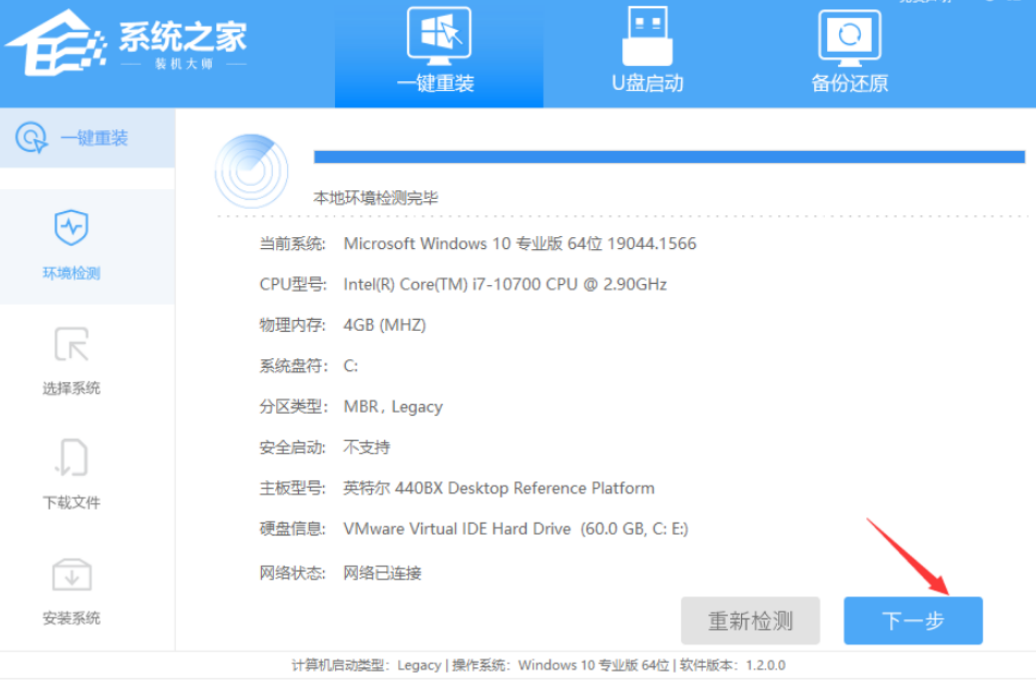The width and height of the screenshot is (1036, 686).
Task: Click the 系统之家 house logo
Action: coord(55,43)
